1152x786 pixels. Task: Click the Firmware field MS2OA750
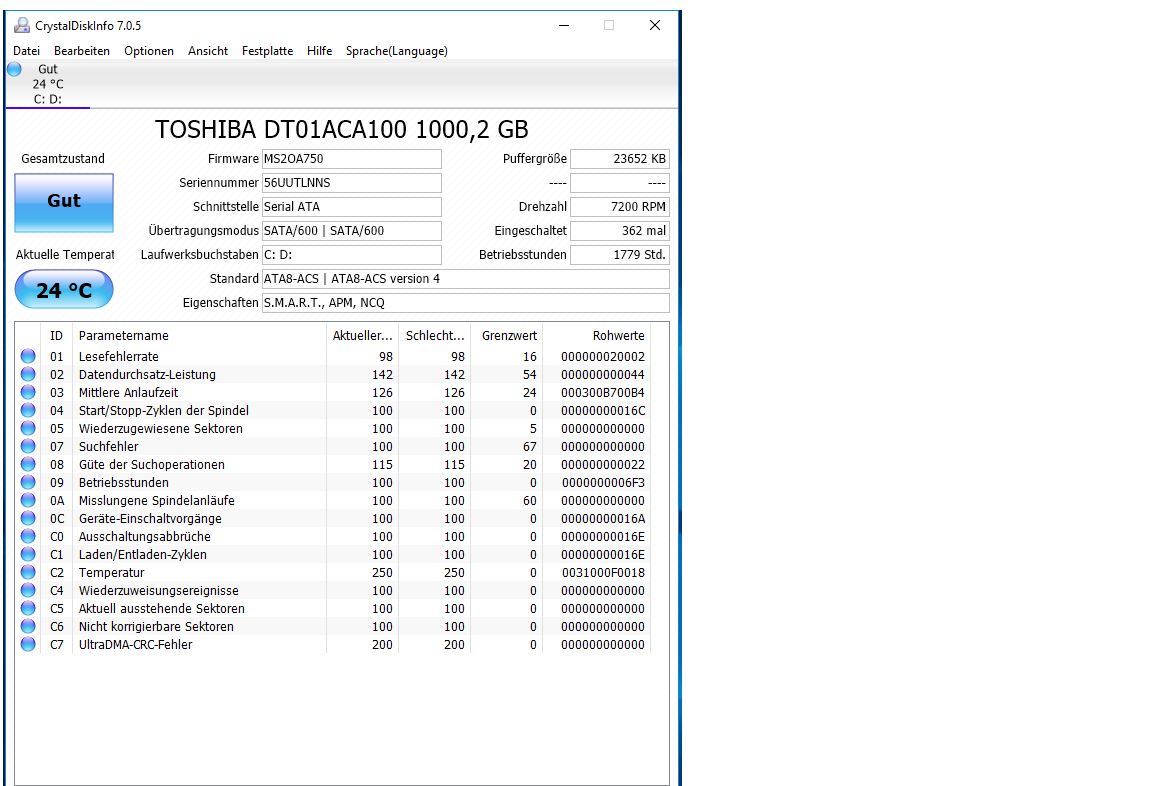pyautogui.click(x=352, y=159)
